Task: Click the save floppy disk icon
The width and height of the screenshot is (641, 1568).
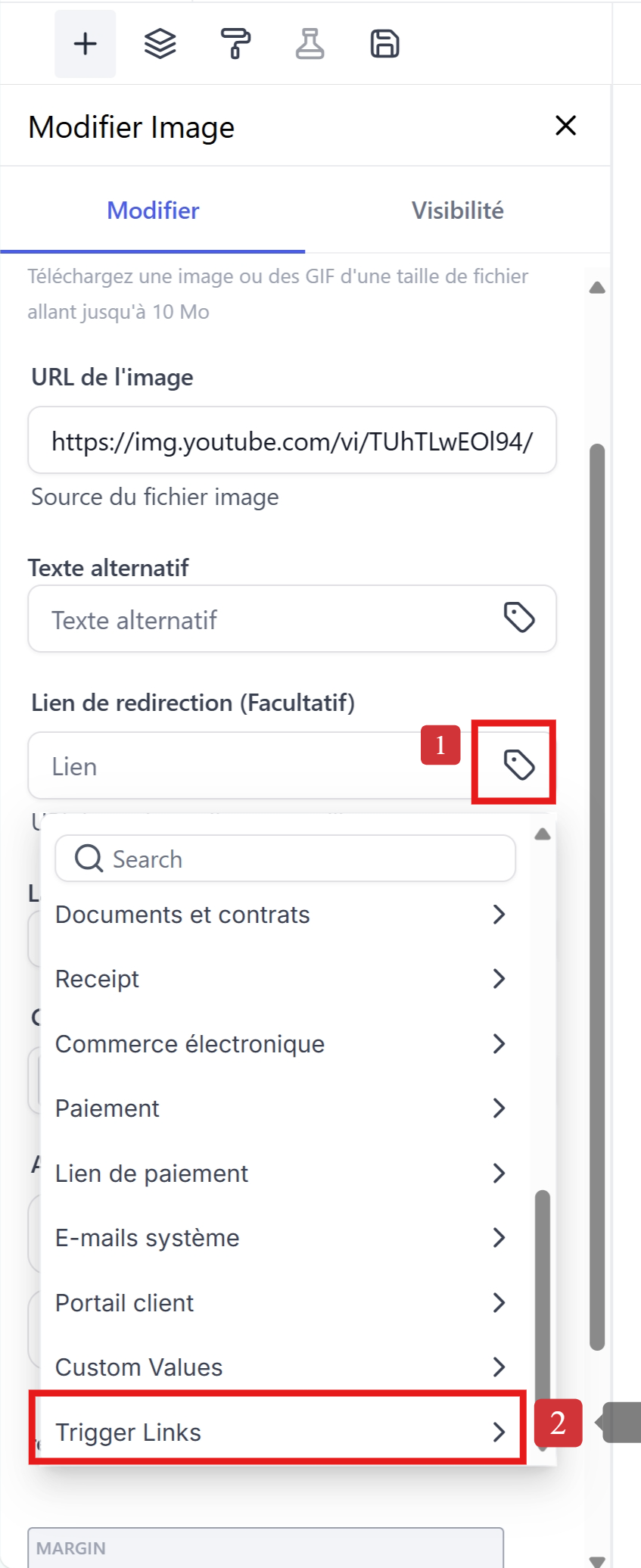Action: pyautogui.click(x=384, y=44)
